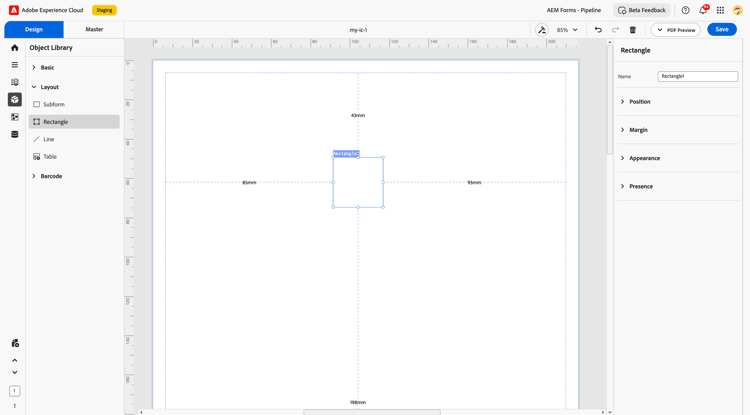This screenshot has width=750, height=415.
Task: Click the Save button
Action: (721, 29)
